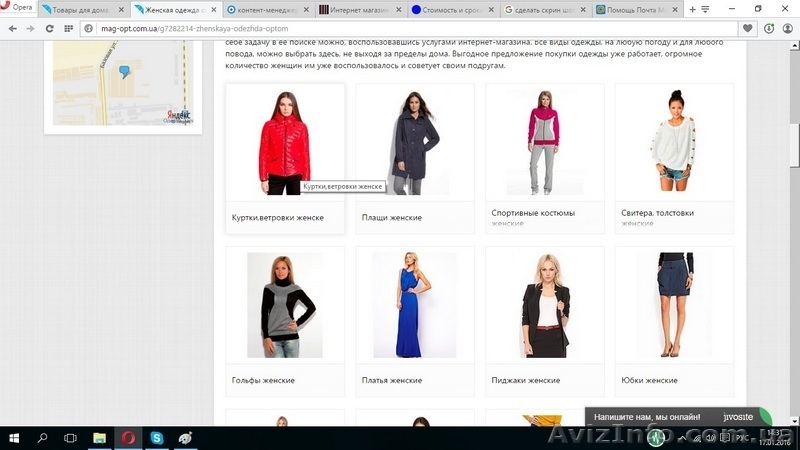Reload the current page
The image size is (800, 450).
49,29
